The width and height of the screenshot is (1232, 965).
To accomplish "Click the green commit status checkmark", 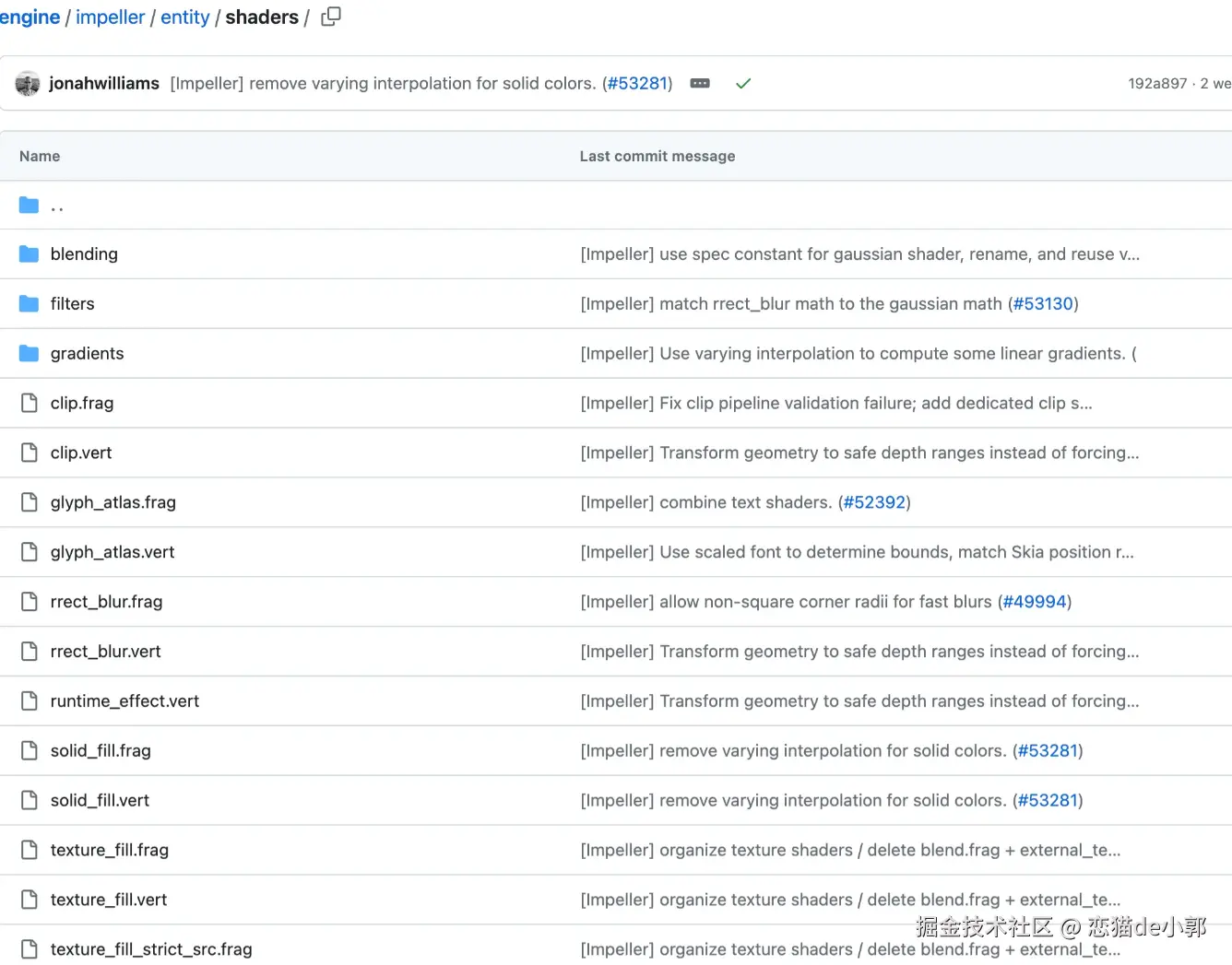I will (x=743, y=84).
